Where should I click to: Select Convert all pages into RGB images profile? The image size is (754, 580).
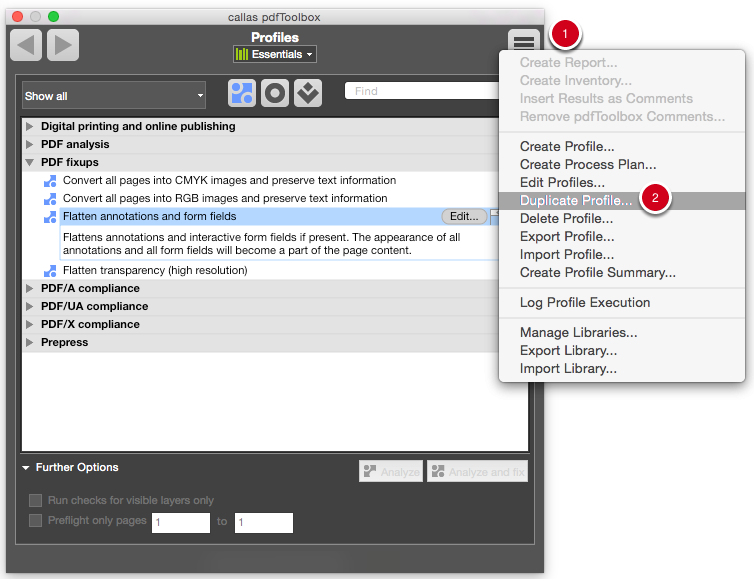(x=225, y=199)
